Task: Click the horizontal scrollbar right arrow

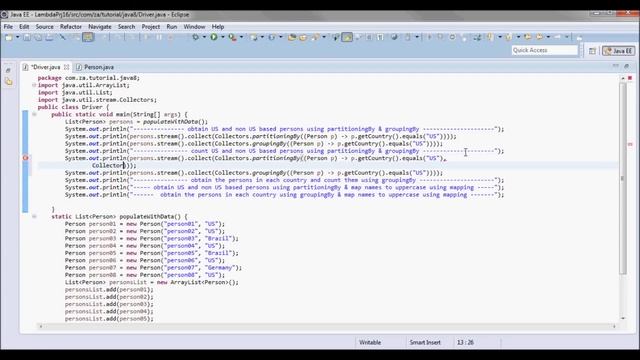Action: pyautogui.click(x=614, y=326)
